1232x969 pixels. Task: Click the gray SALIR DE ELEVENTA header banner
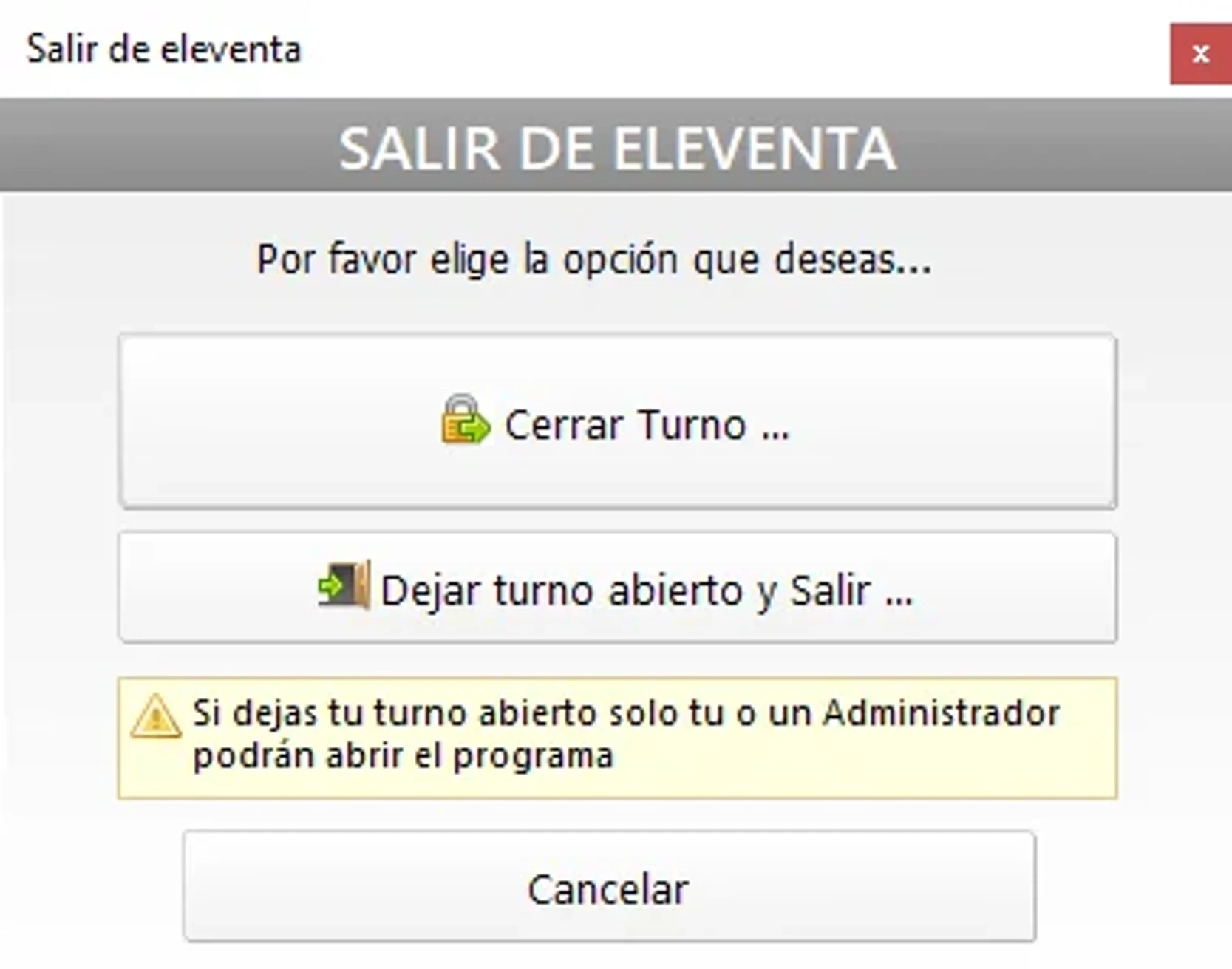[x=616, y=152]
